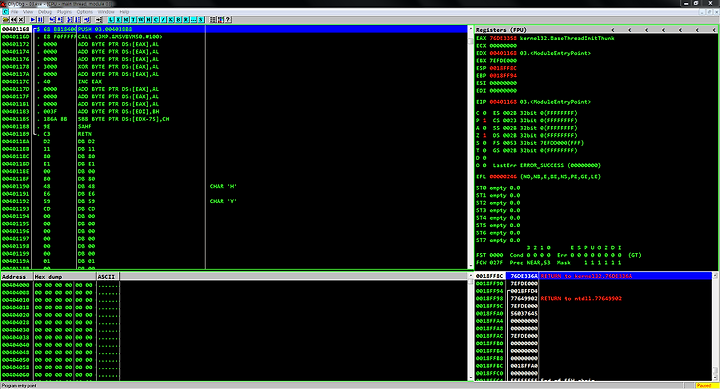
Task: Show References with the R icon
Action: [x=186, y=20]
